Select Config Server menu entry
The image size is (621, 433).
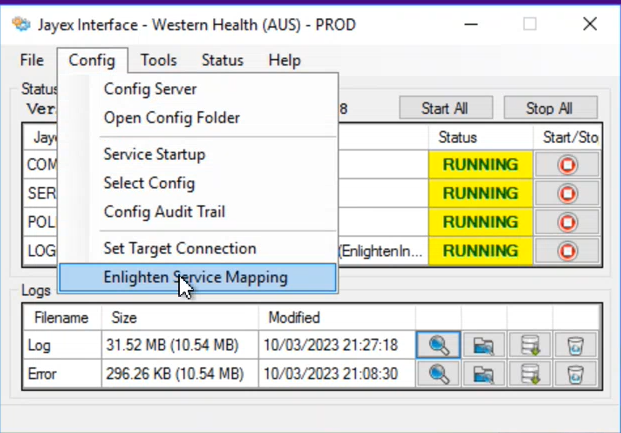(198, 89)
